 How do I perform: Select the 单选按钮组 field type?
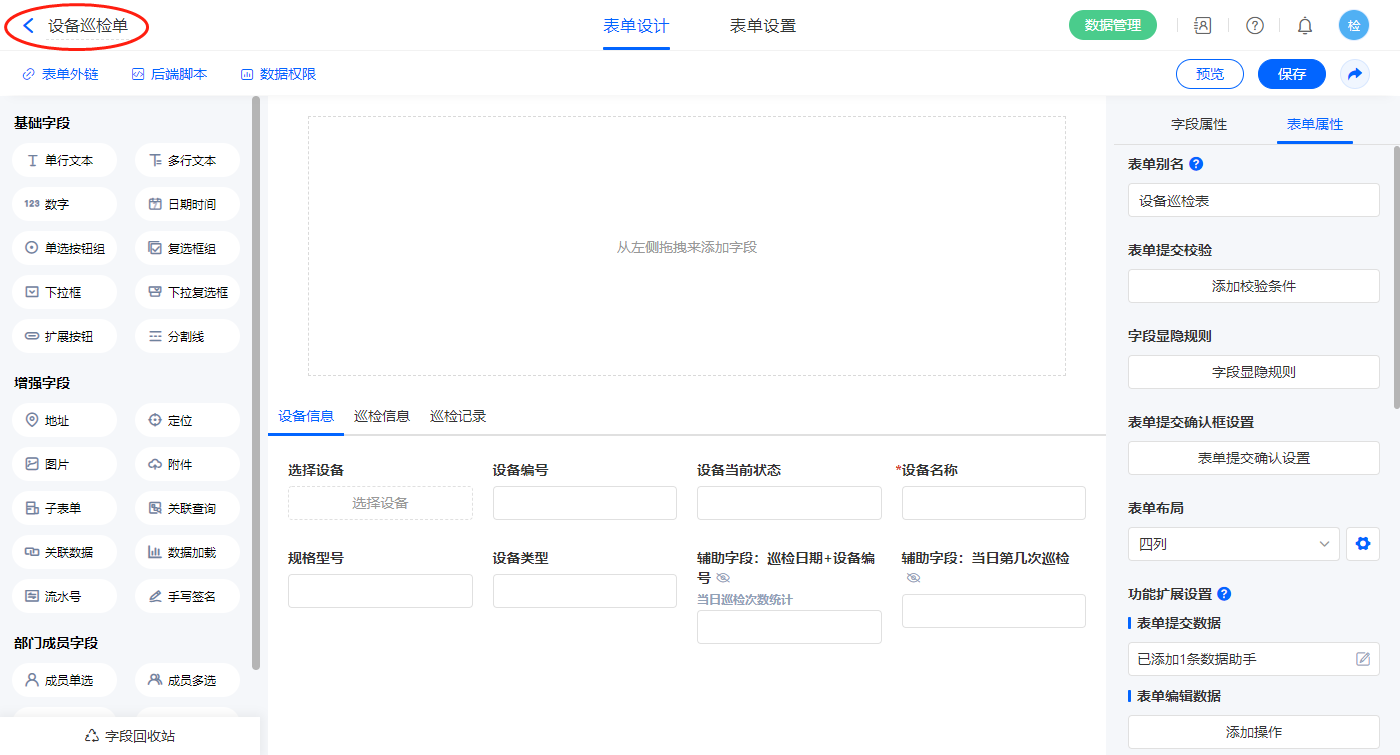click(64, 248)
